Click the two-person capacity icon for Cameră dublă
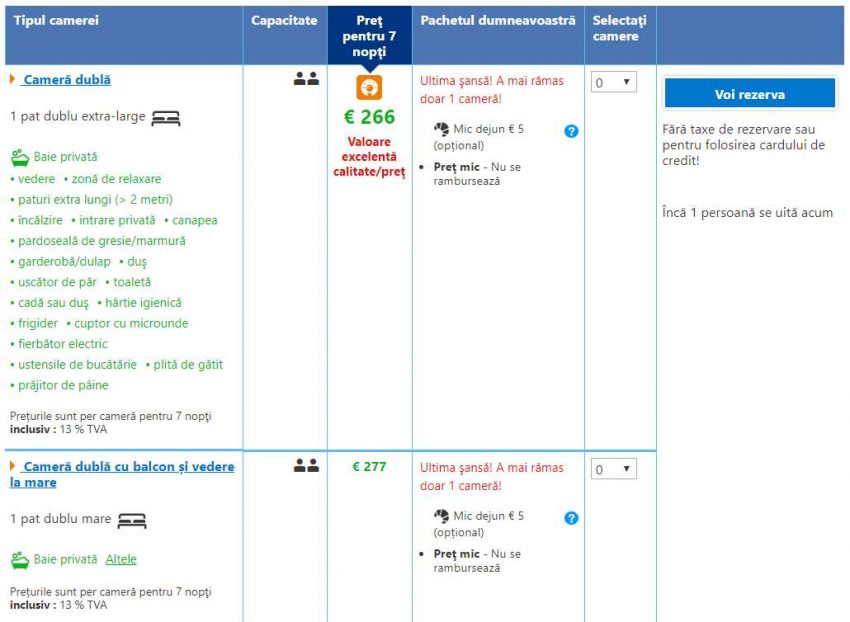 306,79
